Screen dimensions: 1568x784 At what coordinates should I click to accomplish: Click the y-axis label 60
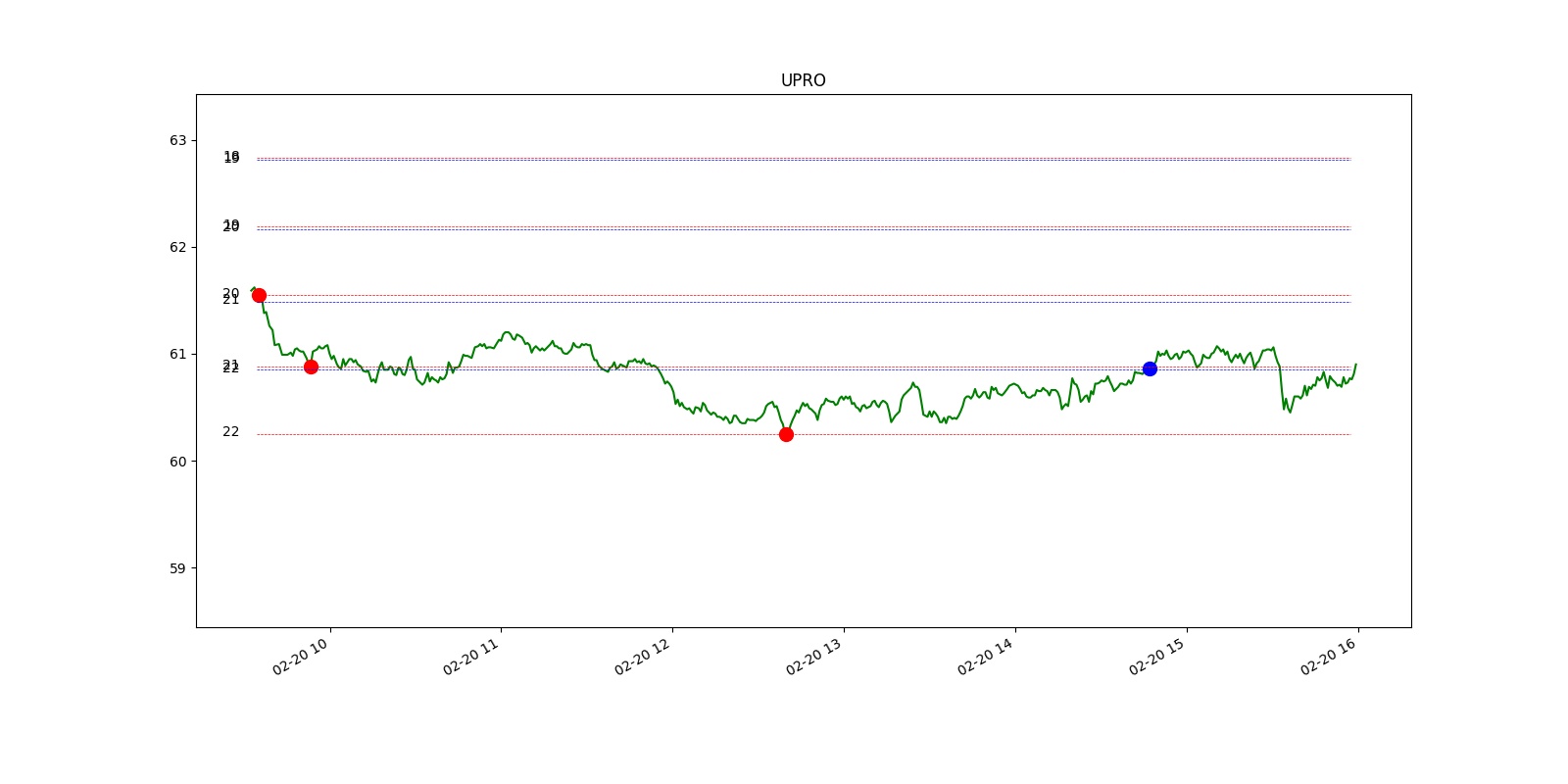[177, 461]
